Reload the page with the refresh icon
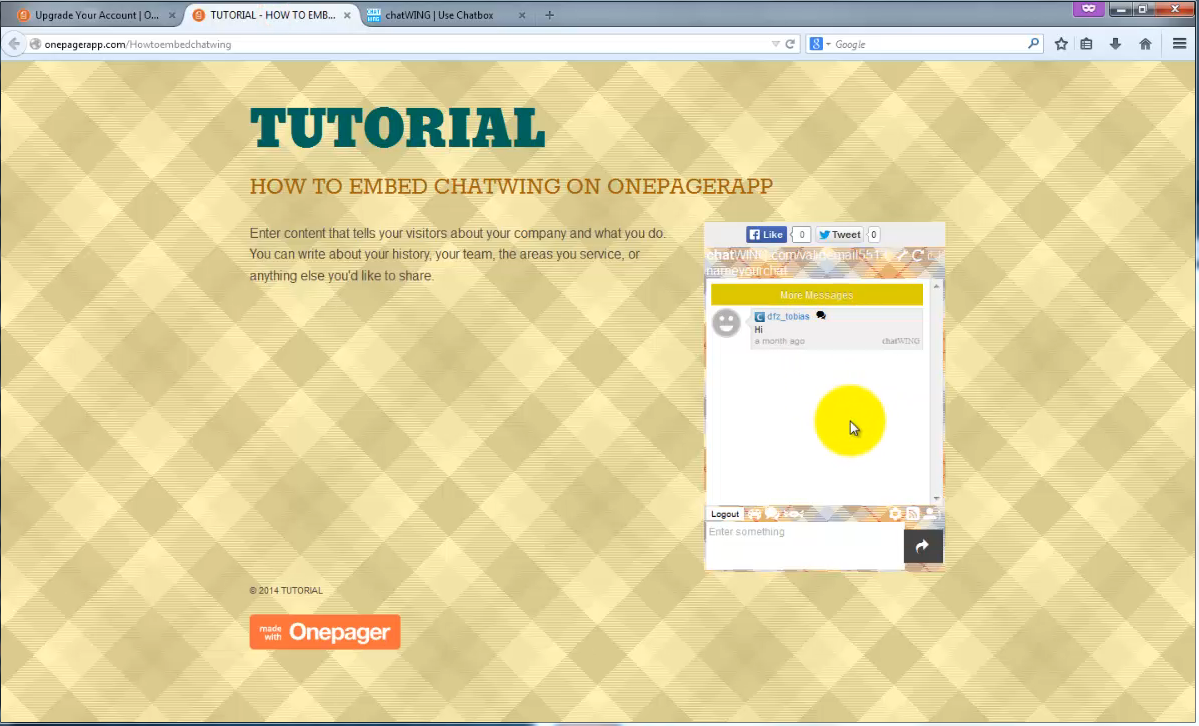Viewport: 1199px width, 726px height. click(x=790, y=44)
